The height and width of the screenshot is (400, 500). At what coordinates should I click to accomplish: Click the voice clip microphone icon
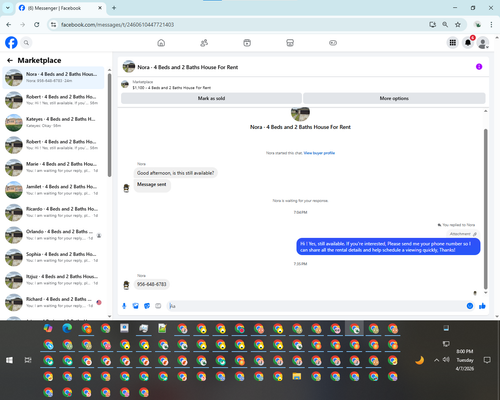[x=124, y=306]
